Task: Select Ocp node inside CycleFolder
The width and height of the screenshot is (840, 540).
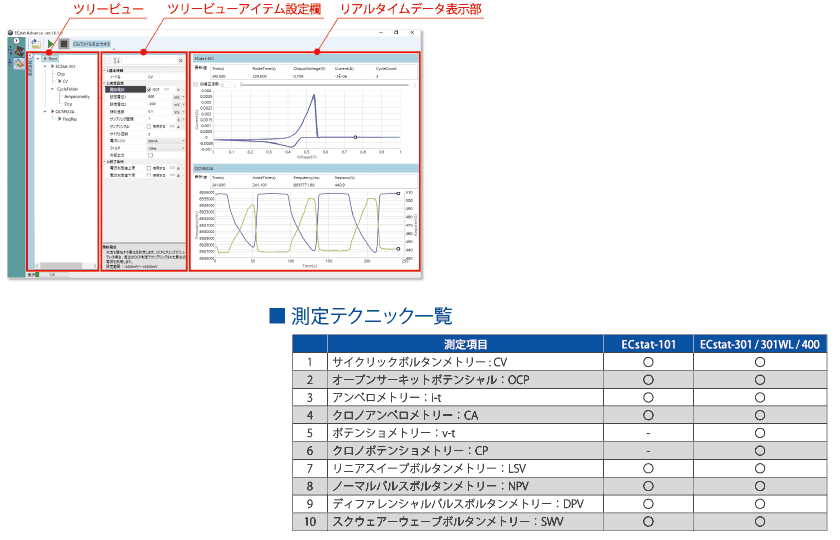Action: tap(68, 104)
